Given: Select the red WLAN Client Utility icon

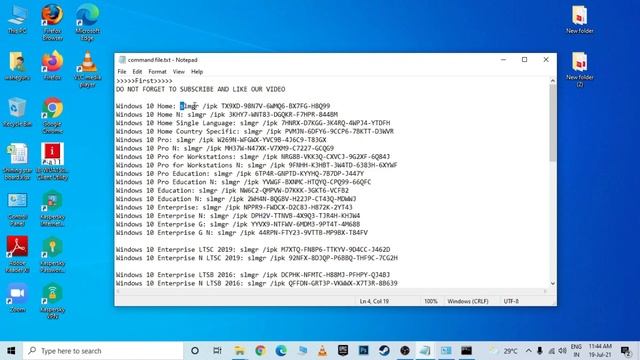Looking at the screenshot, I should [52, 162].
